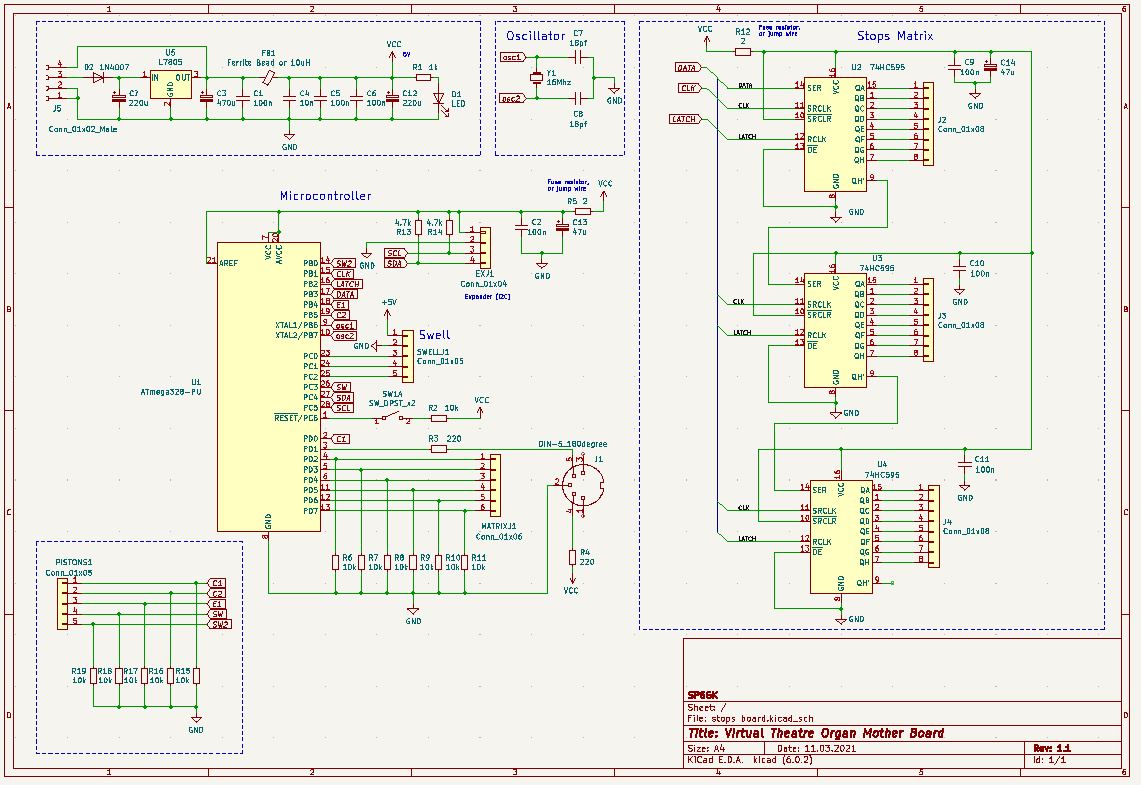
Task: Select the J3 Conn_01x08 connector
Action: click(928, 319)
